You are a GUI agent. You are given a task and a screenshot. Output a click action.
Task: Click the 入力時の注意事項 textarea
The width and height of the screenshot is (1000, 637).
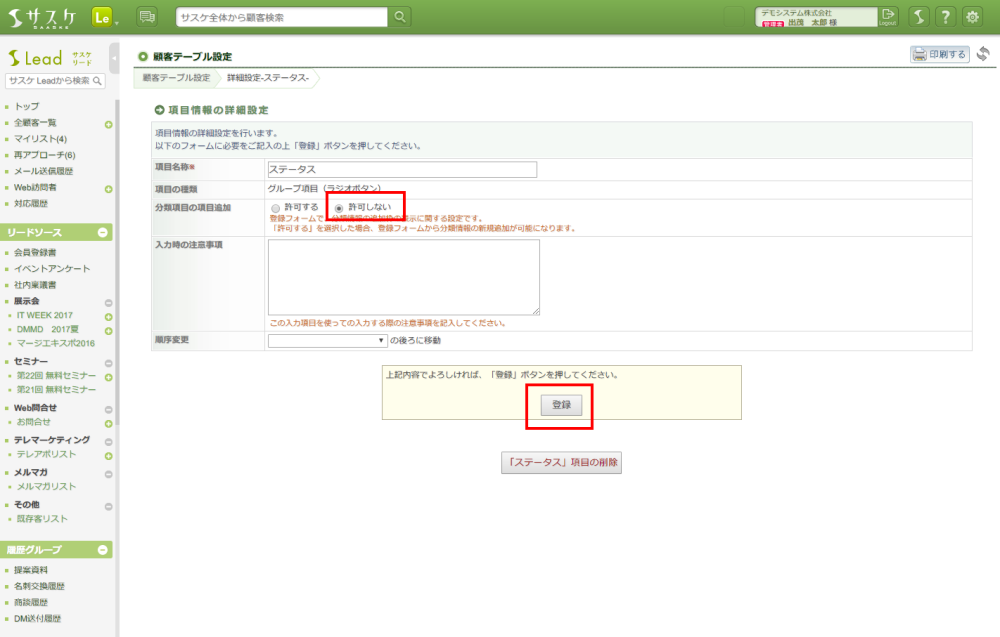pyautogui.click(x=404, y=277)
